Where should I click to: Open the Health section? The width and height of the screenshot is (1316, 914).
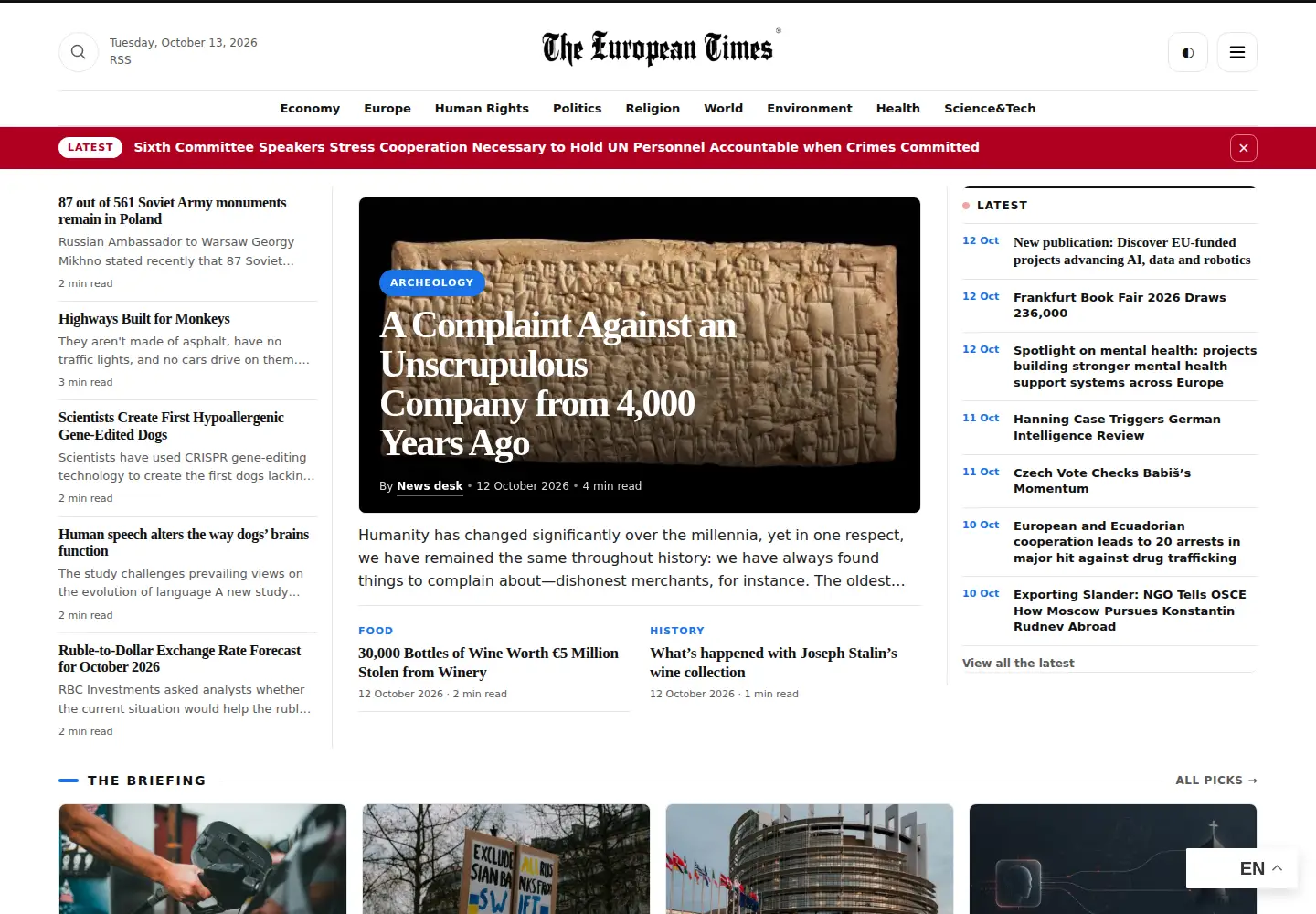(x=898, y=108)
